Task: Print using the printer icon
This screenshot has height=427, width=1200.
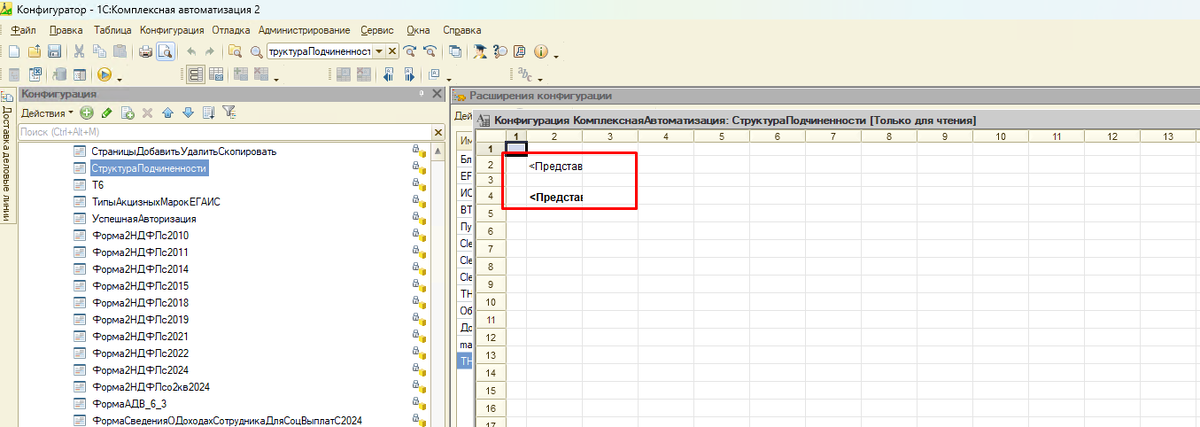Action: coord(146,51)
